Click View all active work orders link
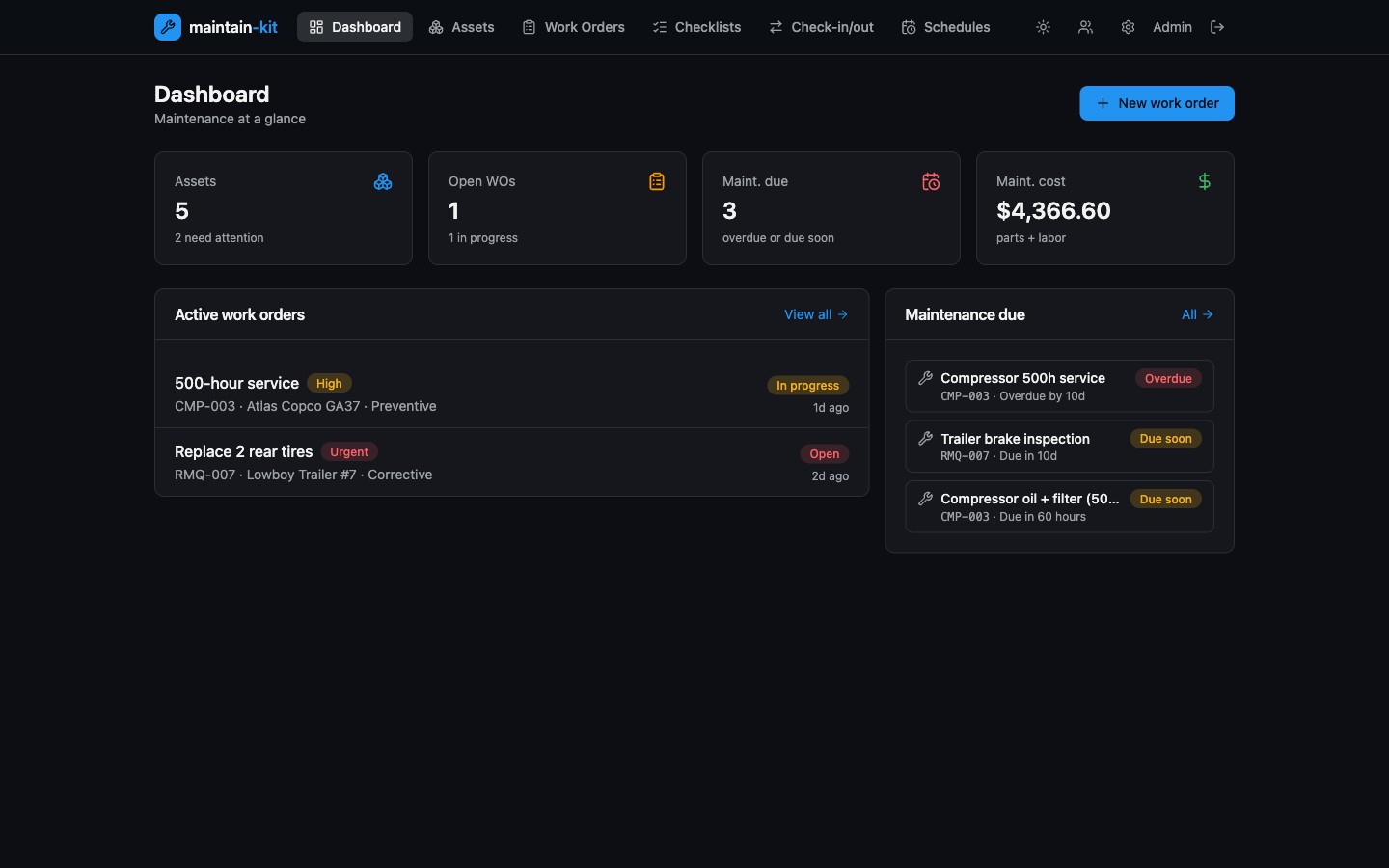 coord(816,314)
